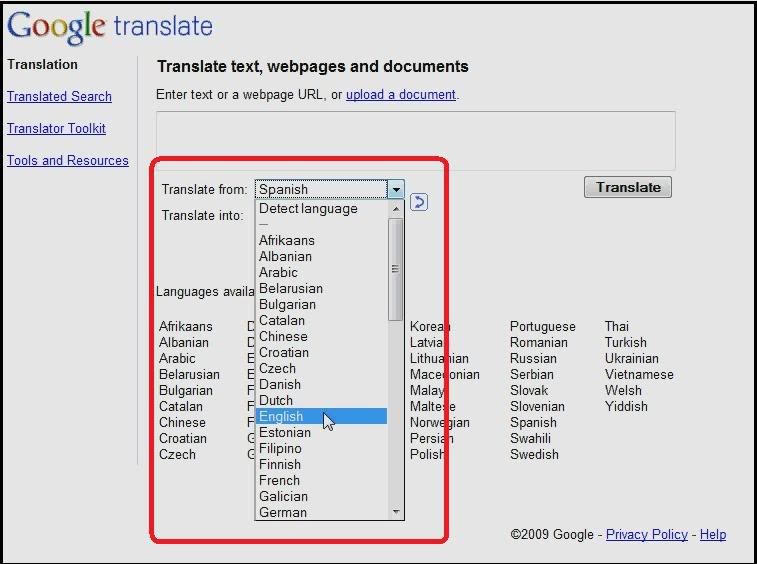Viewport: 757px width, 564px height.
Task: Click Vietnamese in the available languages list
Action: (x=639, y=374)
